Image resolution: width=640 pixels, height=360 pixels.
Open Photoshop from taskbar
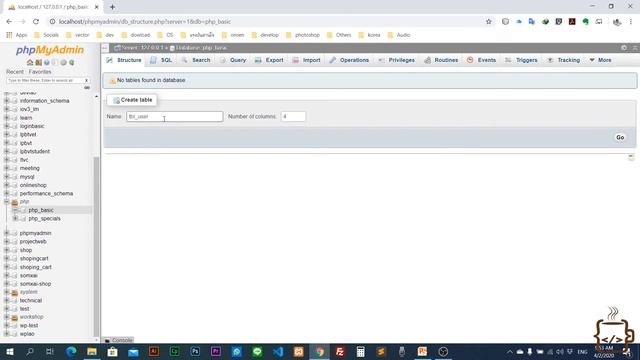pos(195,351)
